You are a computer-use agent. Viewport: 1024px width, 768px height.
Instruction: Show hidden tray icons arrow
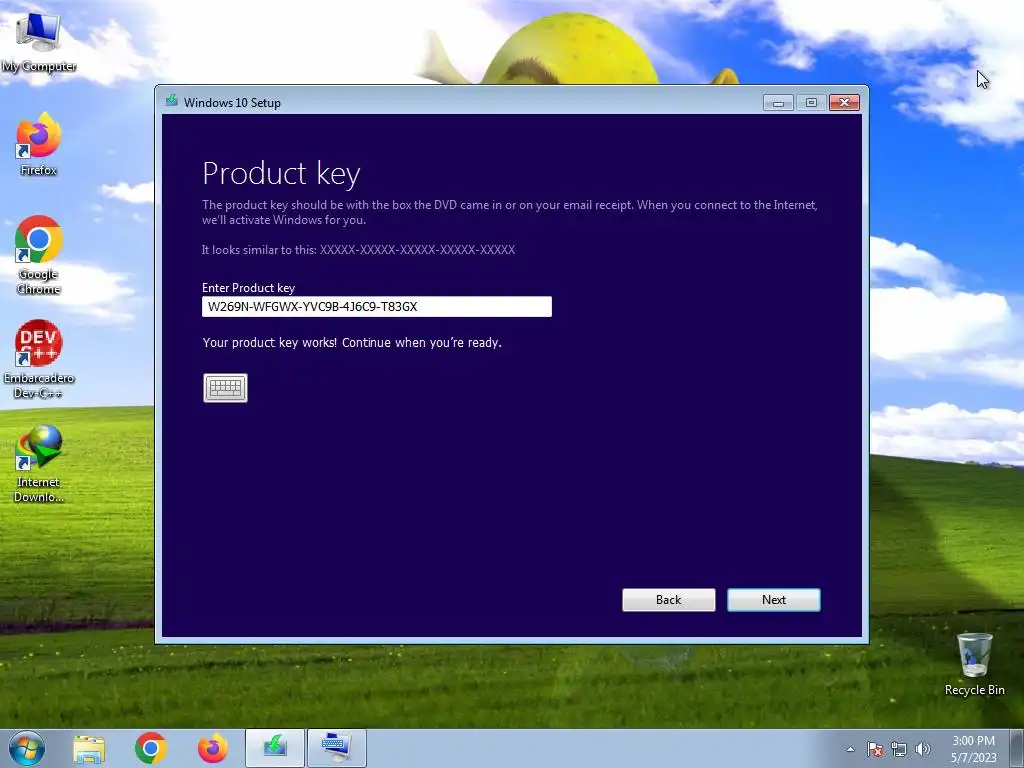coord(850,749)
